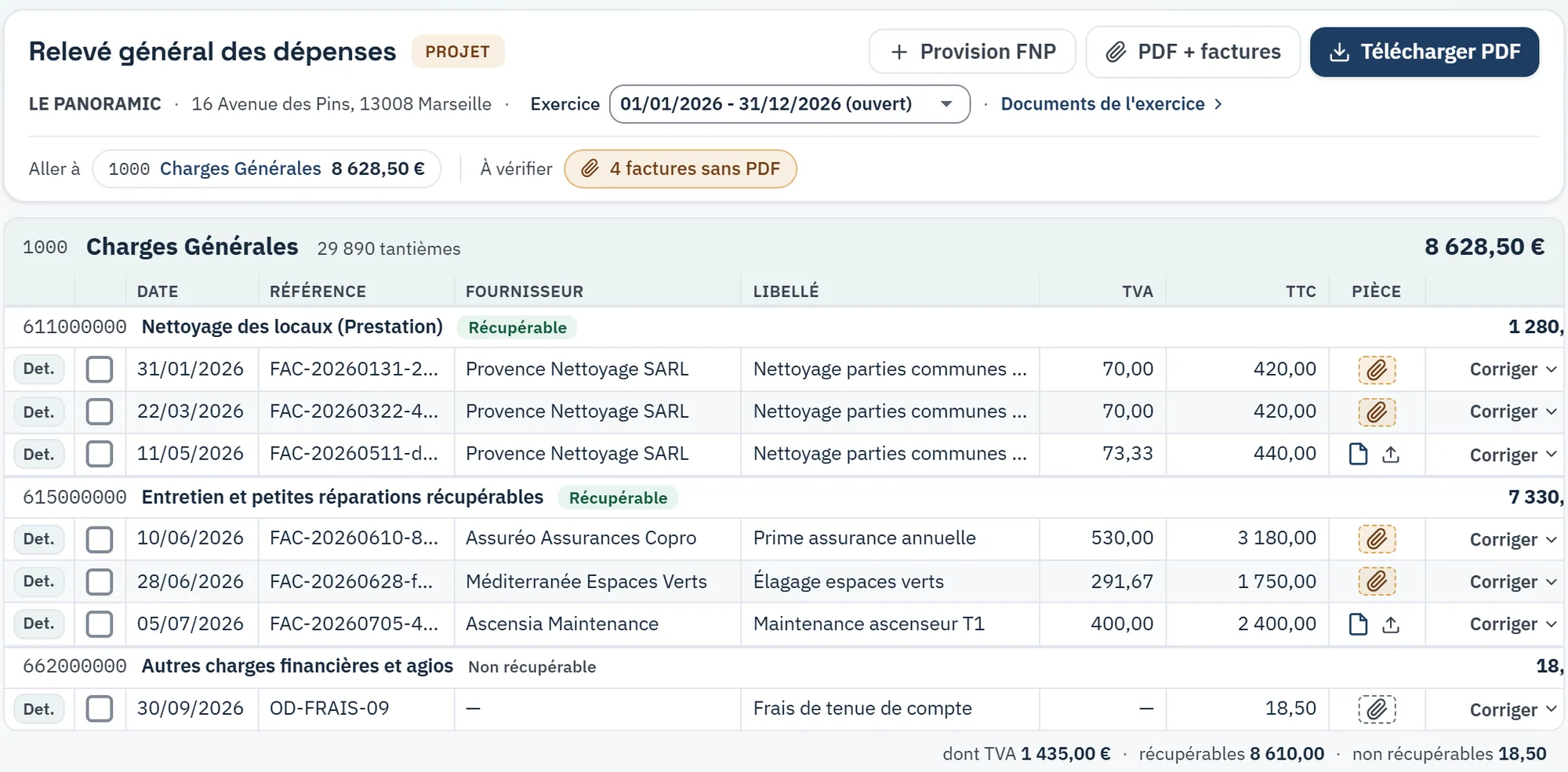
Task: Open Corriger menu for Frais de tenue de compte
Action: pyautogui.click(x=1513, y=709)
